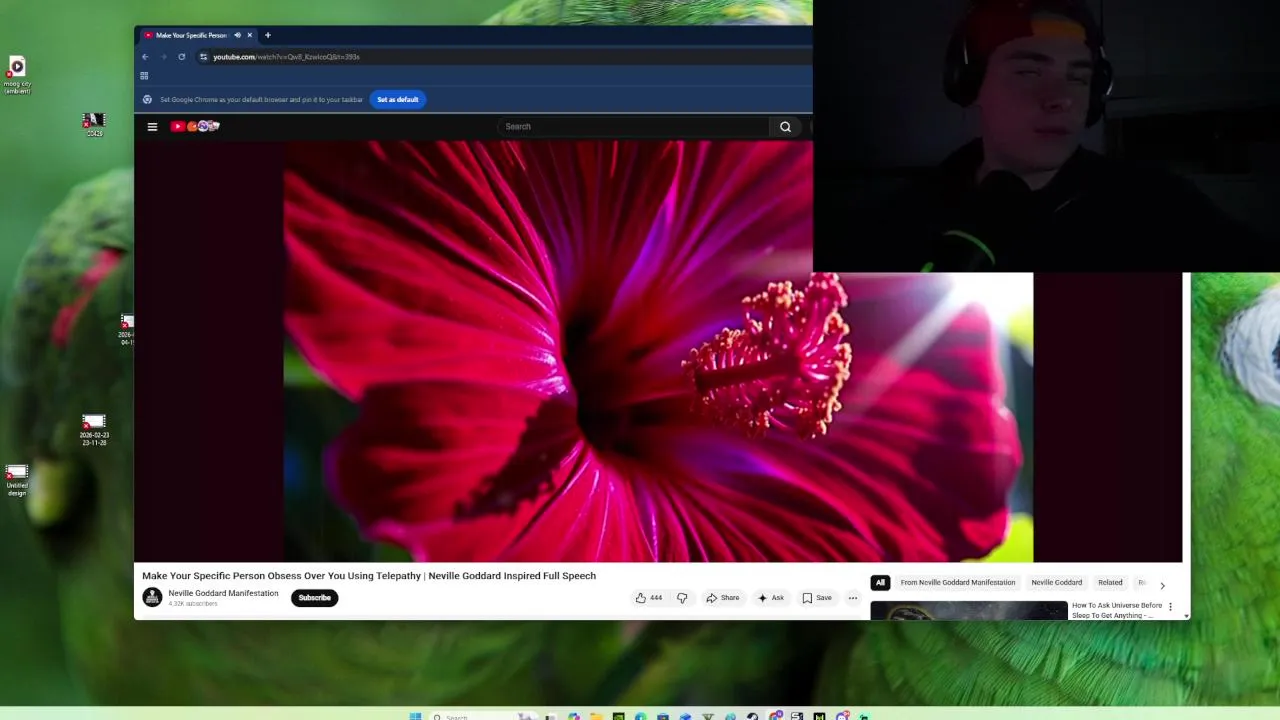Subscribe to Neville Goddard Manifestation

[314, 598]
